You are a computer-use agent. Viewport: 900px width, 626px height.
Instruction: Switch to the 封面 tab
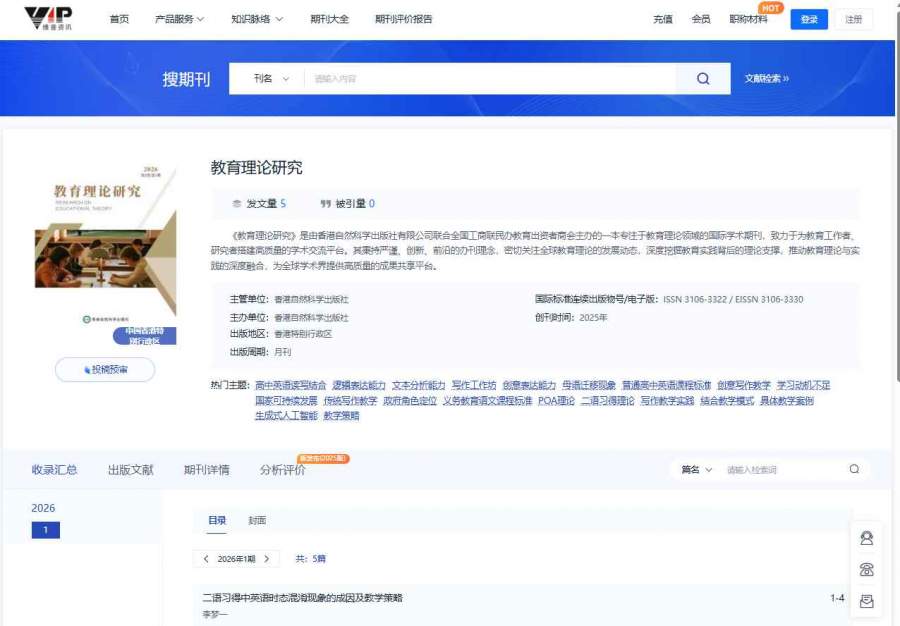click(x=257, y=520)
